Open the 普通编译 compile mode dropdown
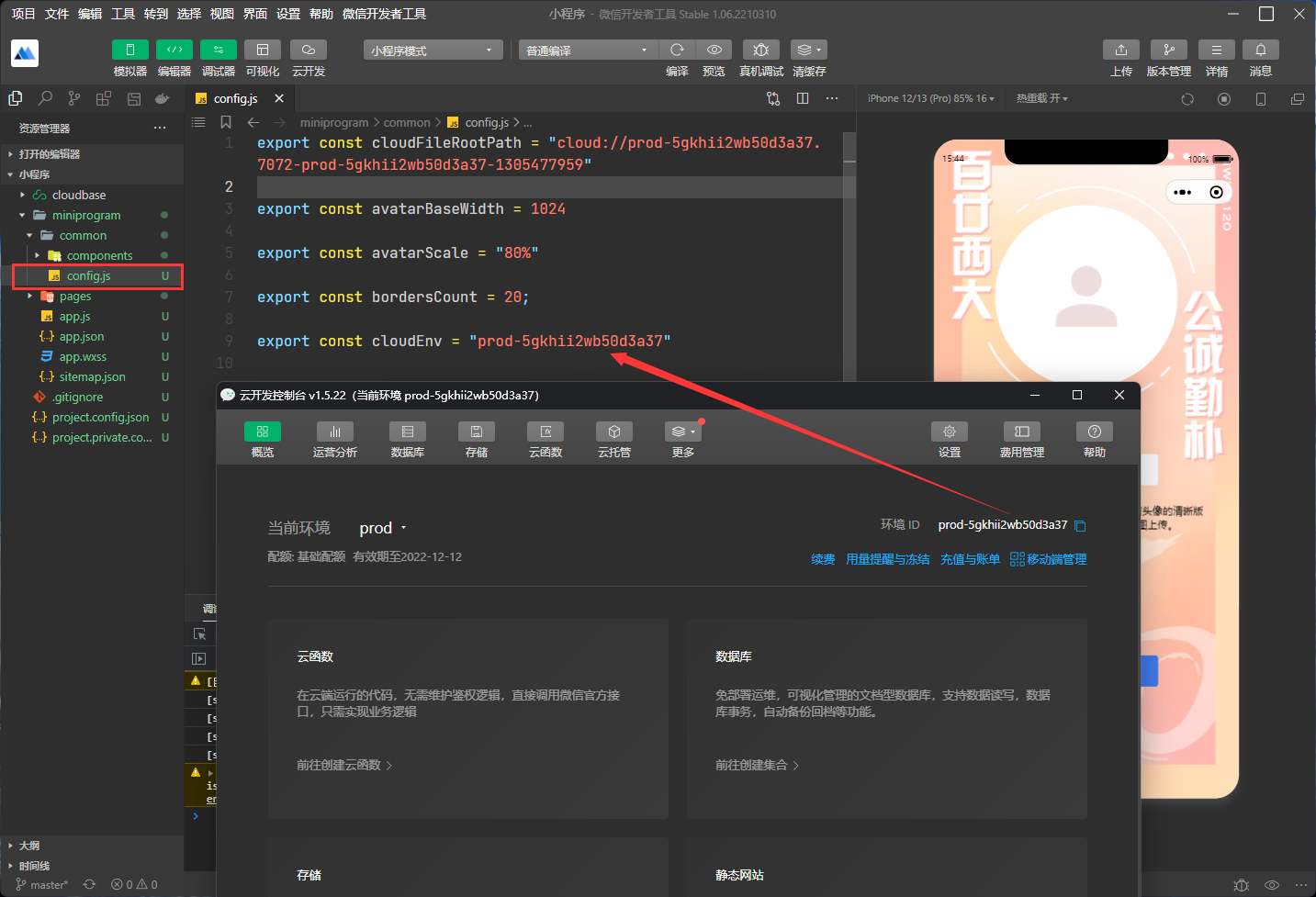 588,50
